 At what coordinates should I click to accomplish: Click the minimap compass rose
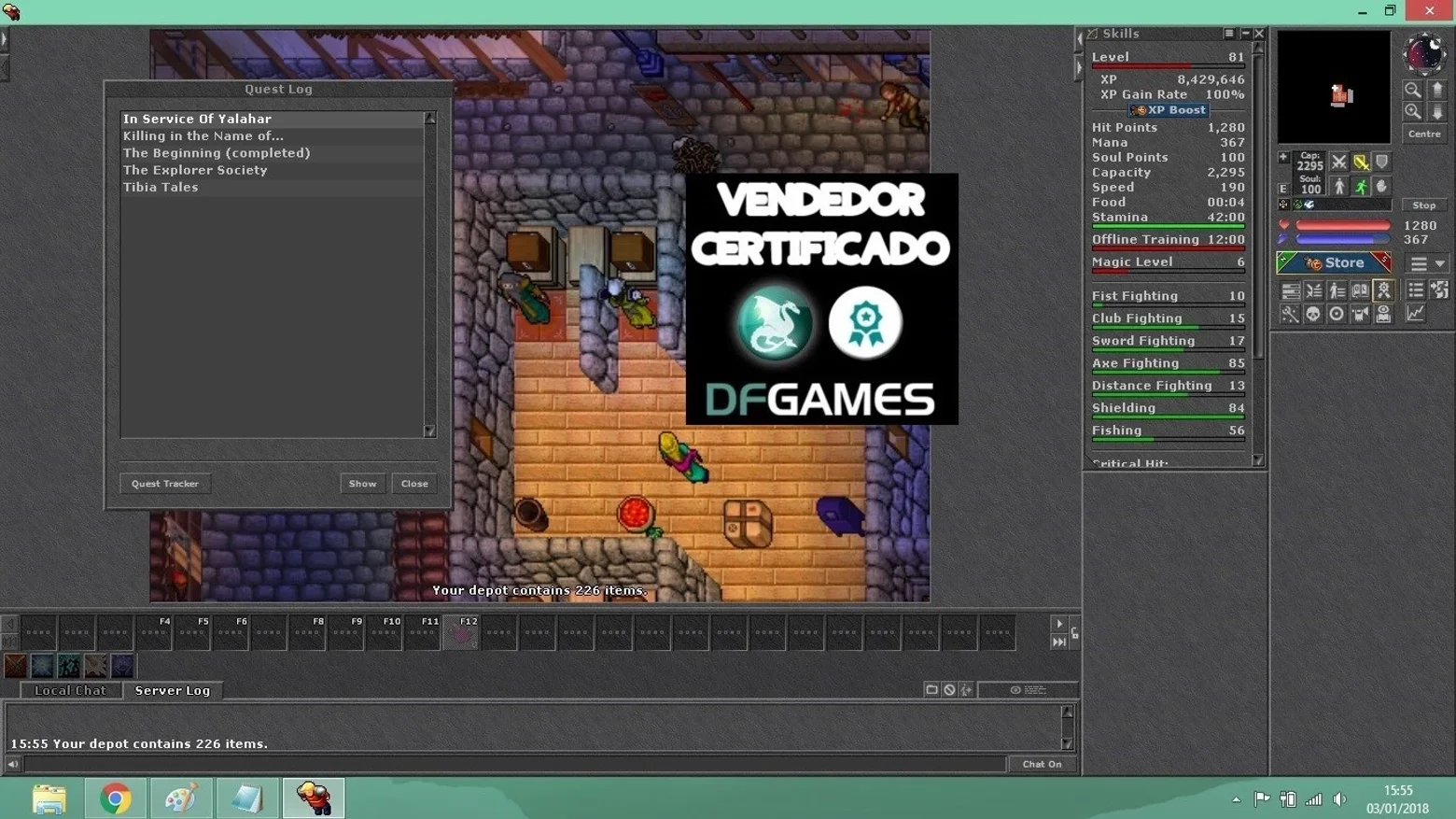(x=1424, y=54)
